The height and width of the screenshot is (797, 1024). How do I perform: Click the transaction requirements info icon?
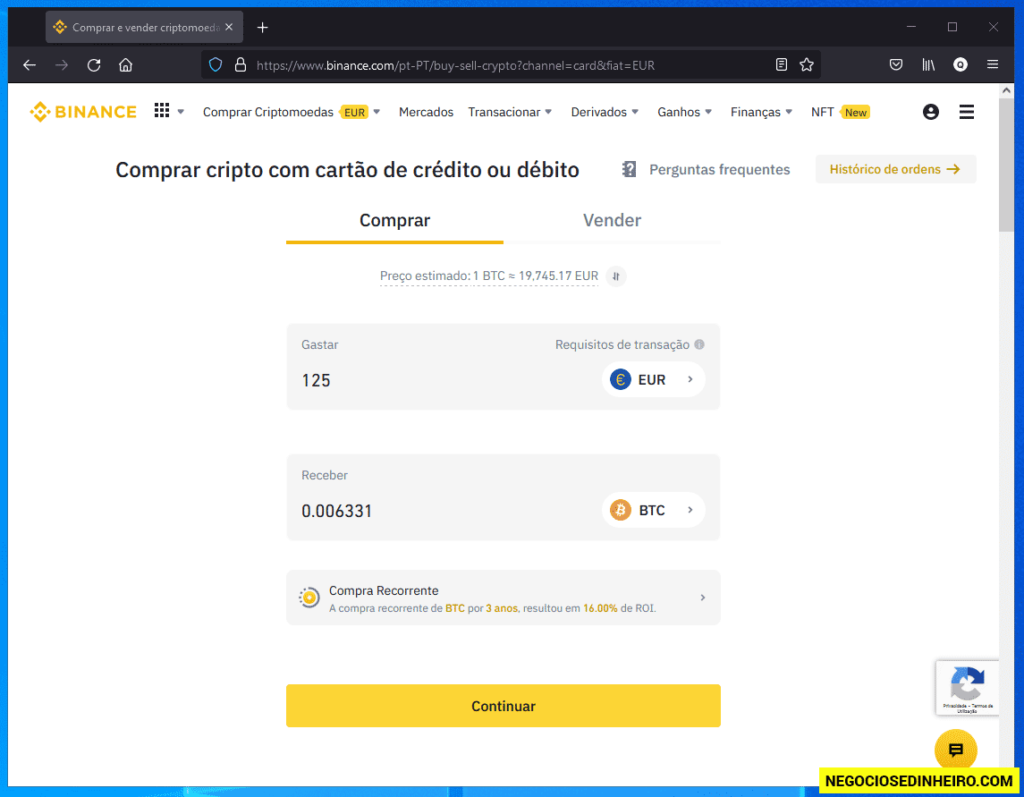699,344
